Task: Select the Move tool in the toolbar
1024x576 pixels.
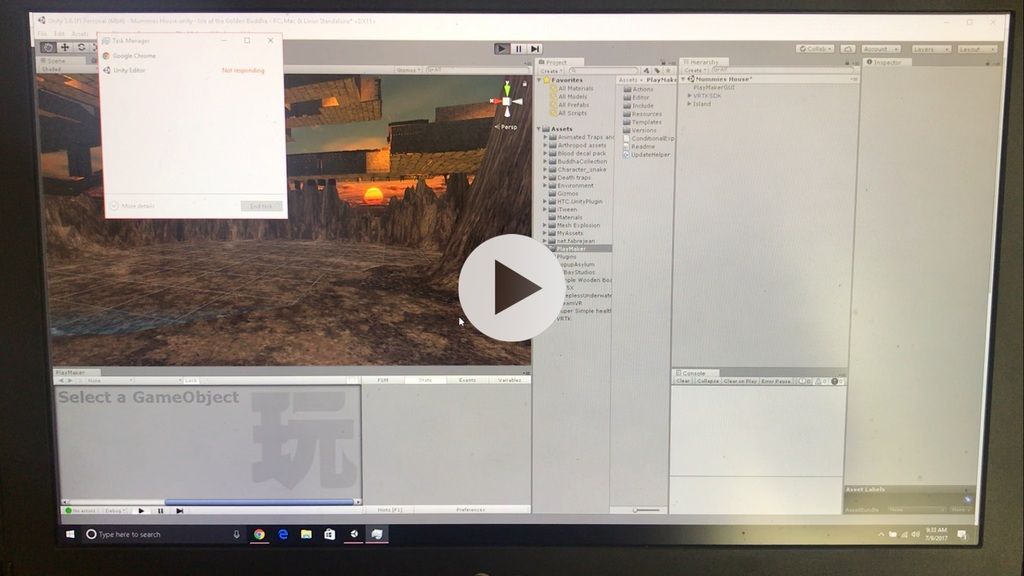Action: click(x=64, y=47)
